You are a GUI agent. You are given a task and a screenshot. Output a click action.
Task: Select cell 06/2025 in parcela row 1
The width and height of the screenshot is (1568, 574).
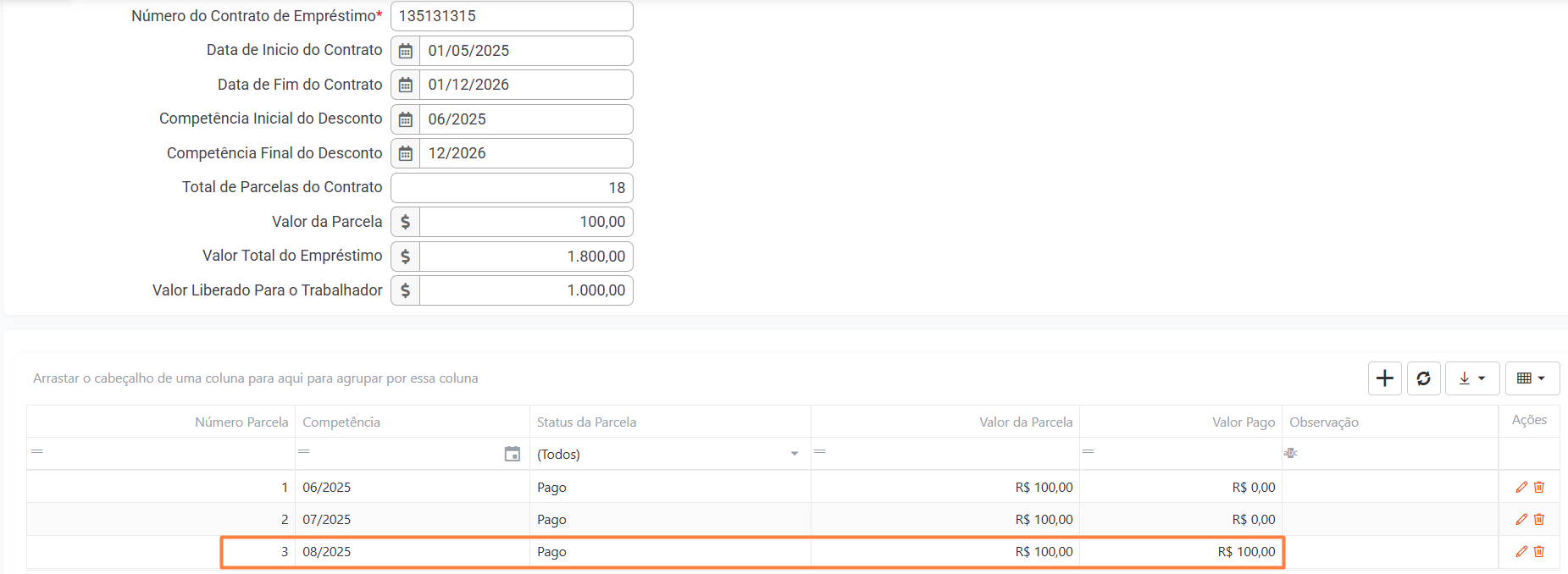(x=413, y=487)
